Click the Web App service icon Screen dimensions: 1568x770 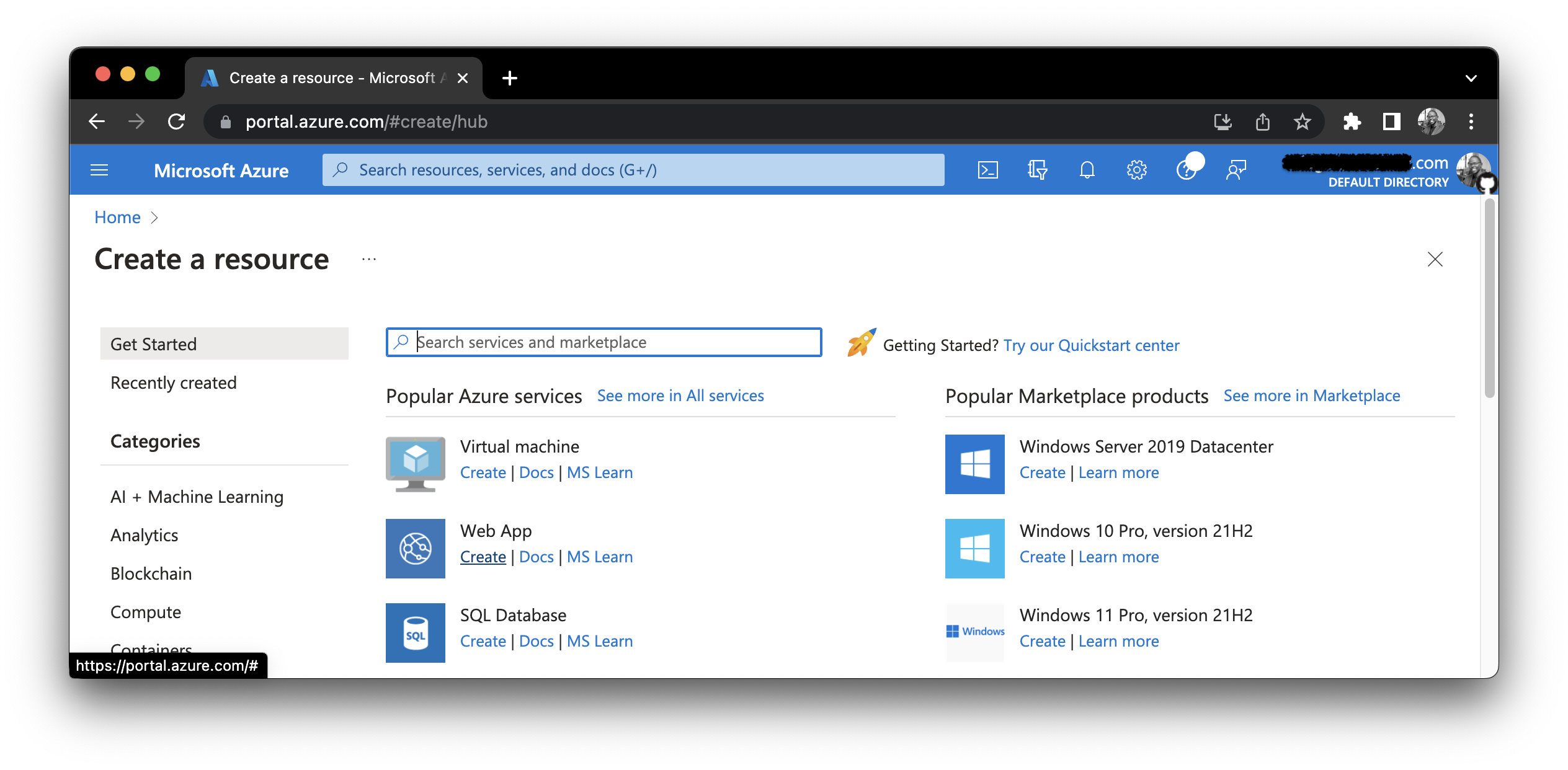pos(416,549)
